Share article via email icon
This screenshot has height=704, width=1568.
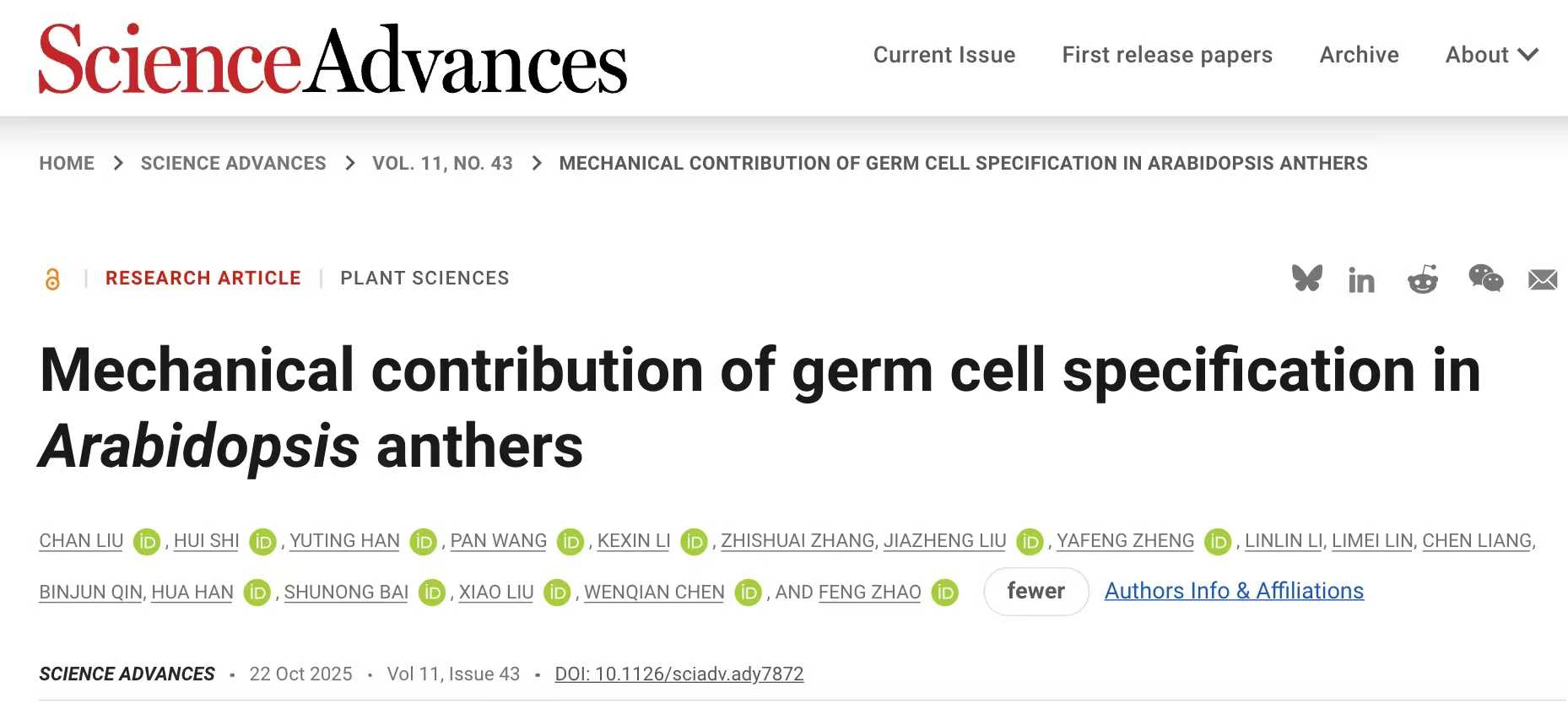click(1543, 279)
